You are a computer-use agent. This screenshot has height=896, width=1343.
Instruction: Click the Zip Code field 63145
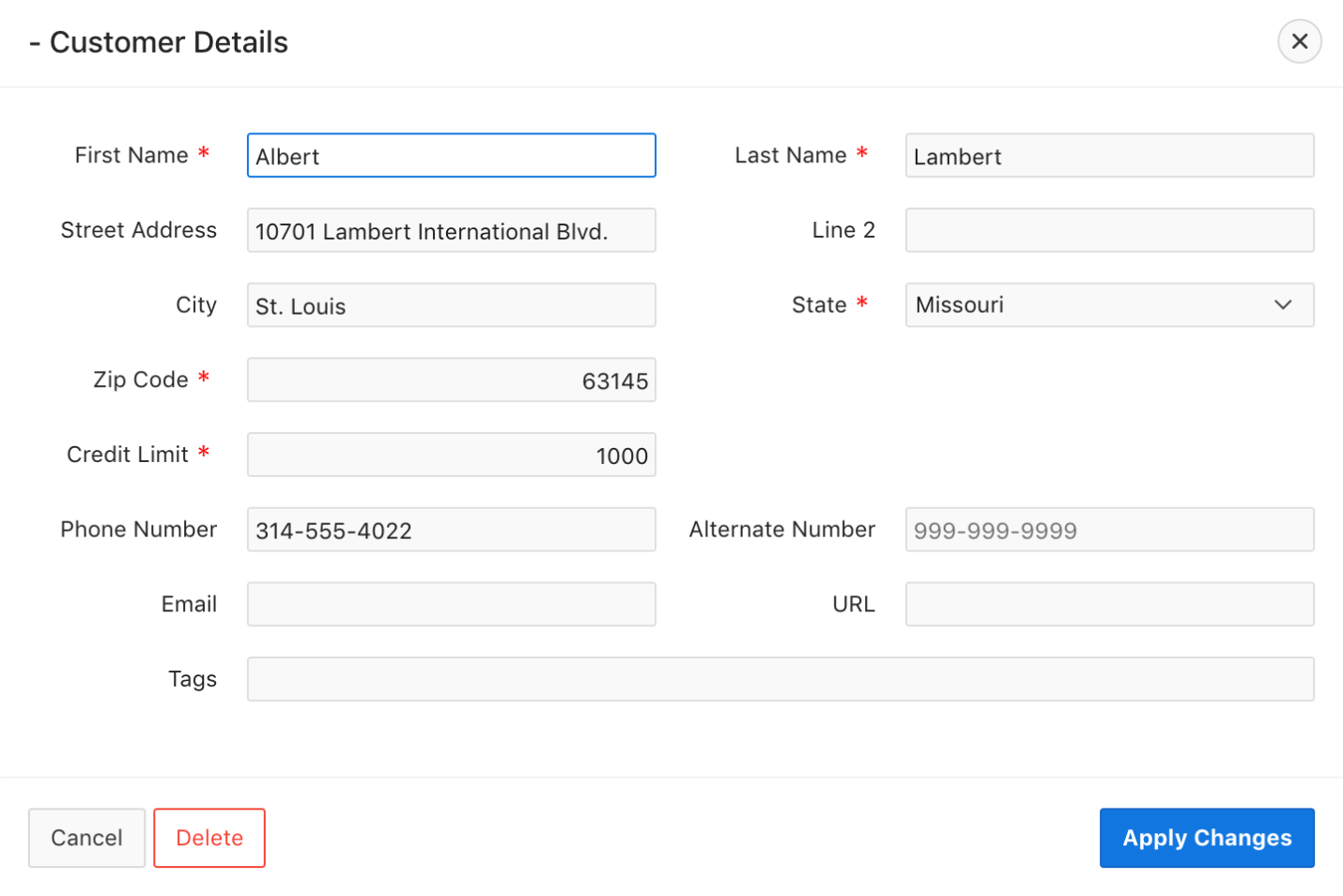pos(451,380)
